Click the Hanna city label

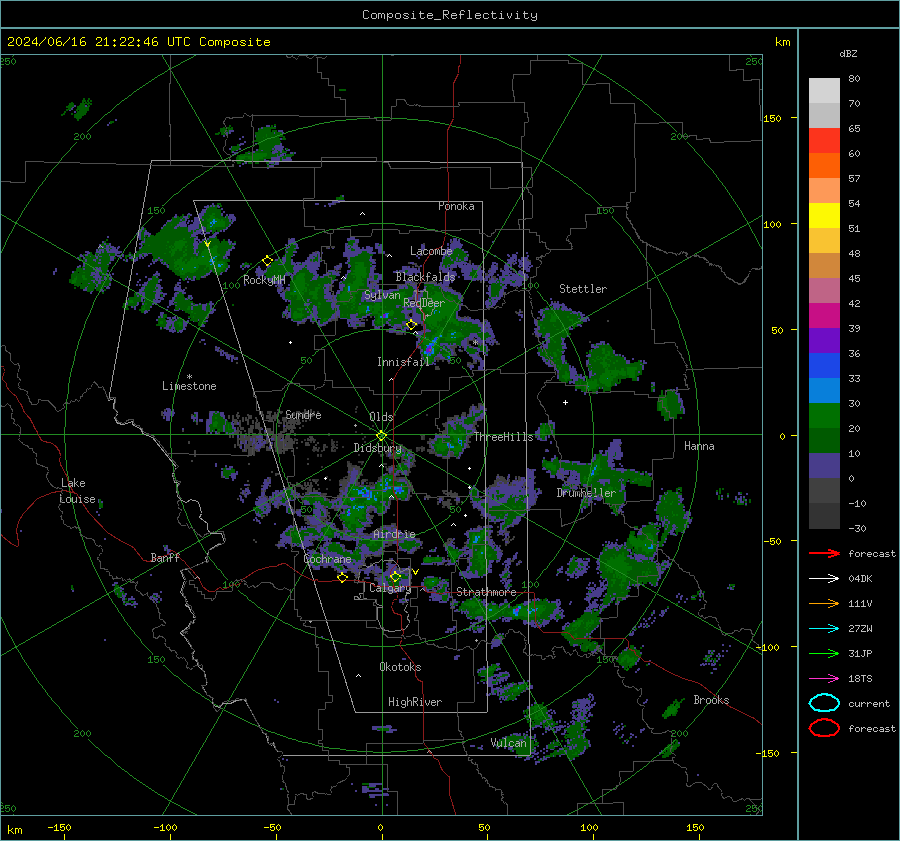(x=699, y=446)
